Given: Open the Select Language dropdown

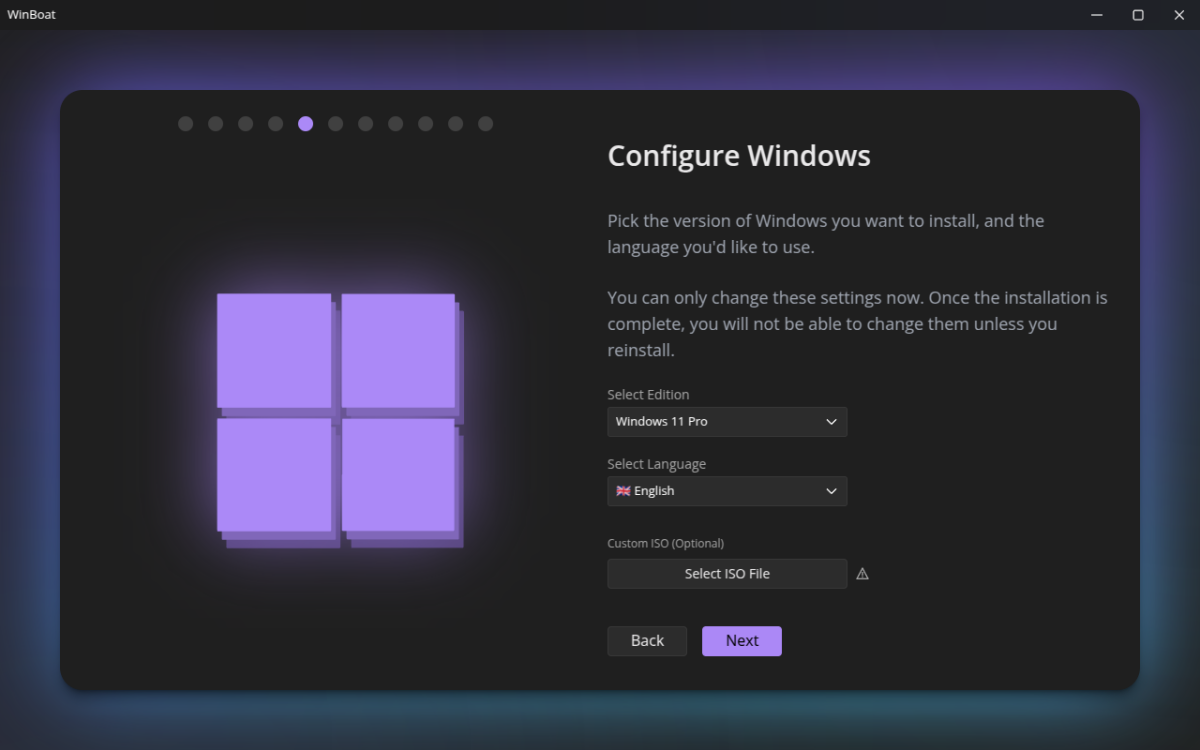Looking at the screenshot, I should tap(727, 491).
